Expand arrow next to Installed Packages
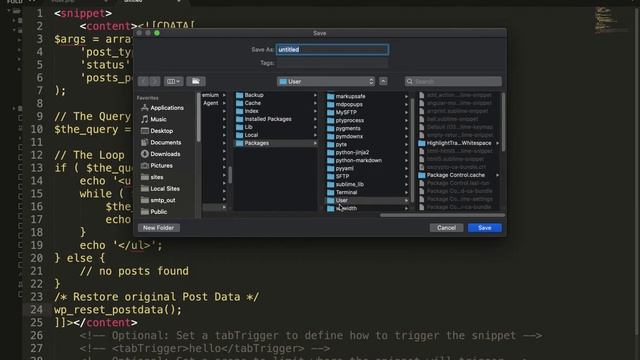 tap(315, 119)
